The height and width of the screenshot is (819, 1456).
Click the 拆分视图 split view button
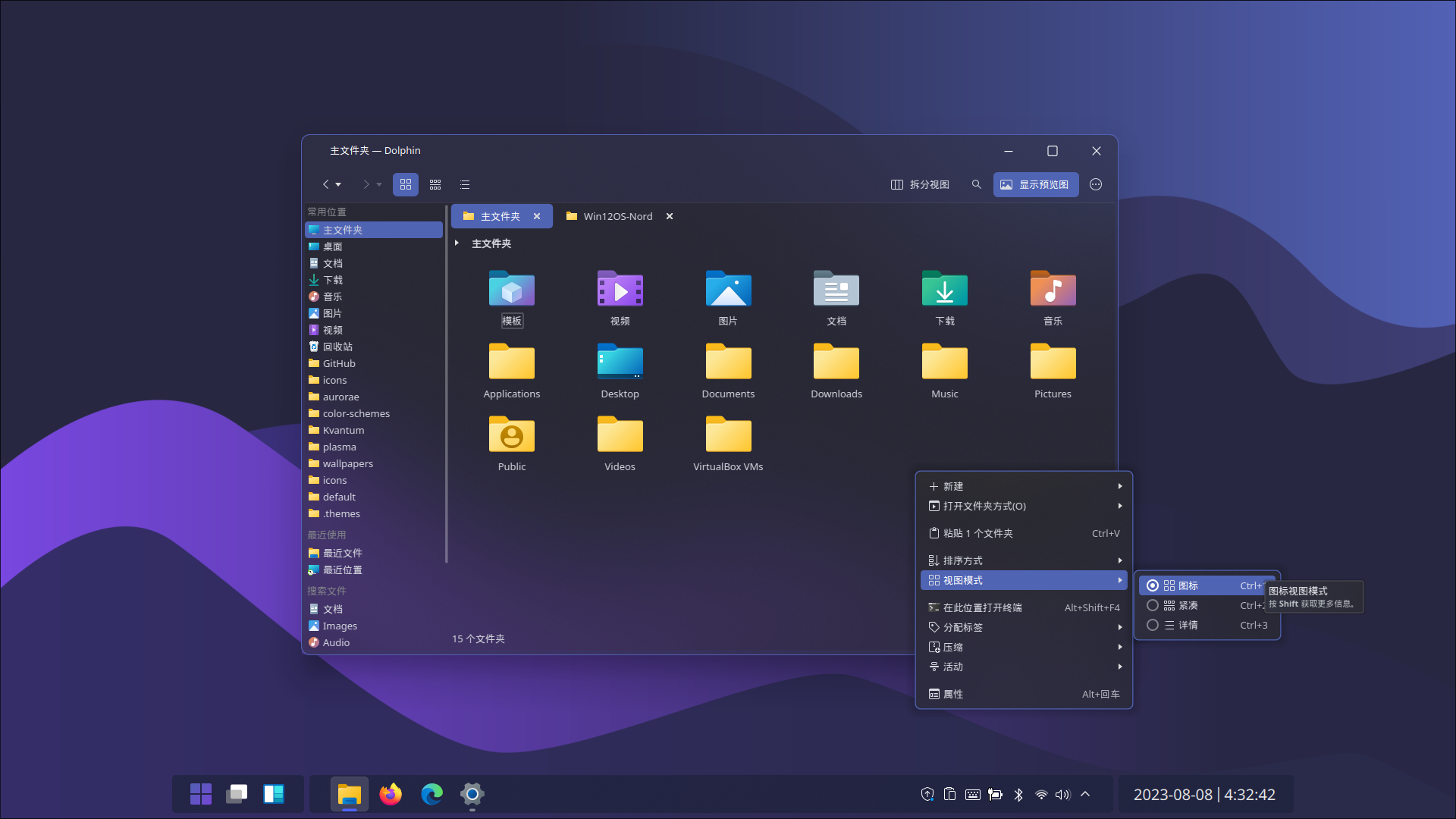tap(920, 184)
